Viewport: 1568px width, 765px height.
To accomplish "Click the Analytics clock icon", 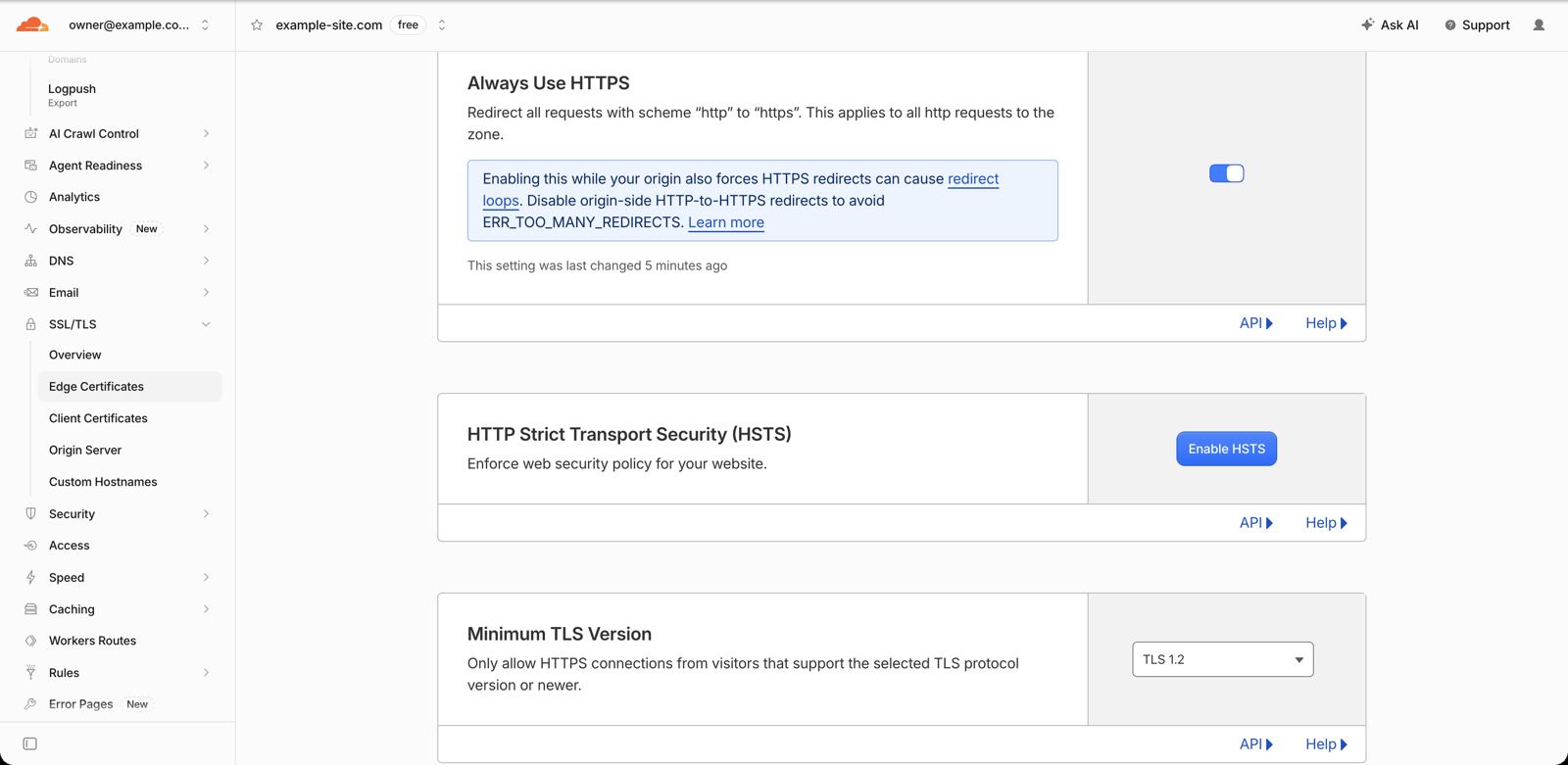I will pyautogui.click(x=30, y=197).
